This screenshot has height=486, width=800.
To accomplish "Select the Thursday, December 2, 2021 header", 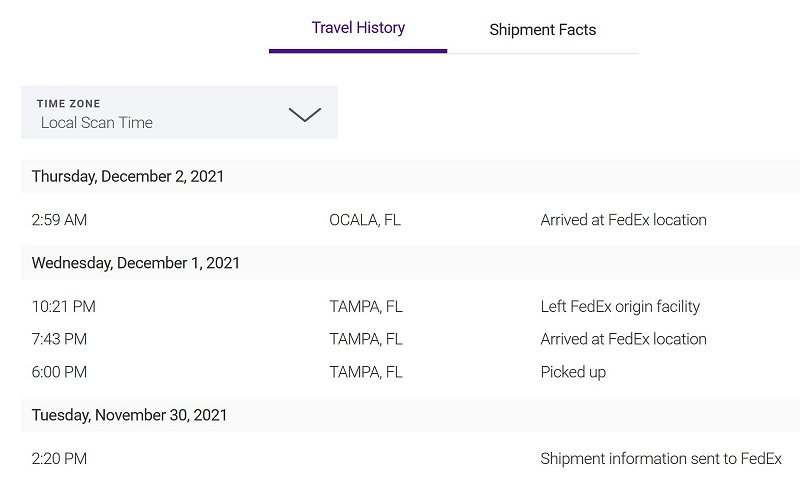I will pyautogui.click(x=128, y=176).
